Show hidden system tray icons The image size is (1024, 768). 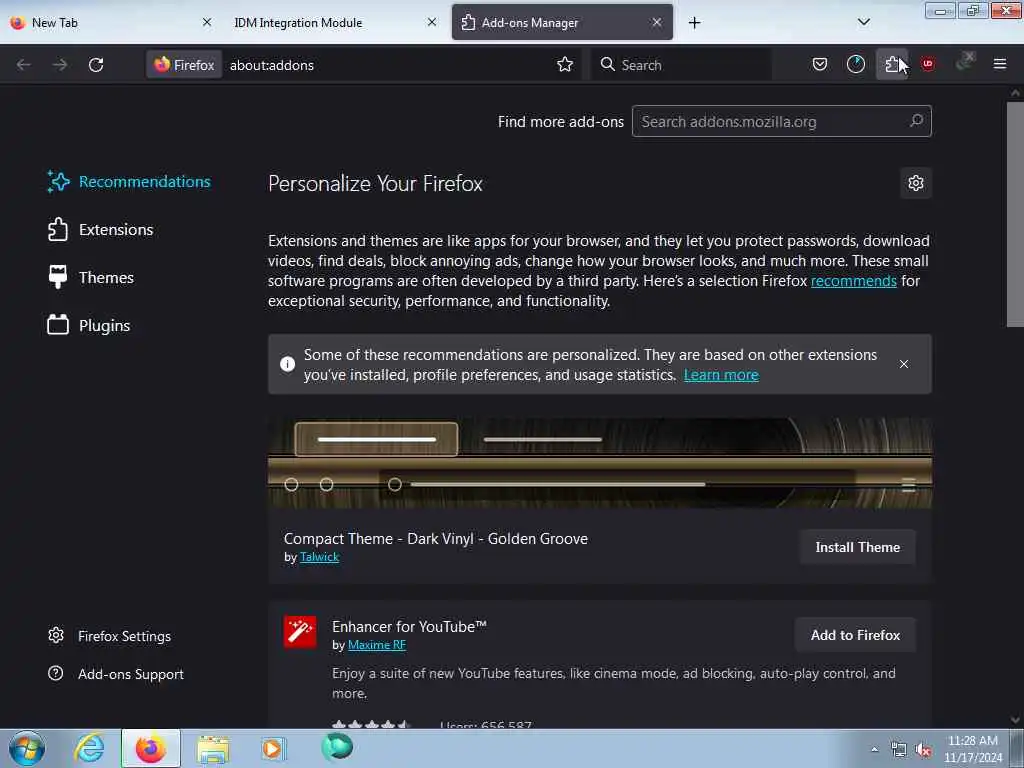(874, 750)
